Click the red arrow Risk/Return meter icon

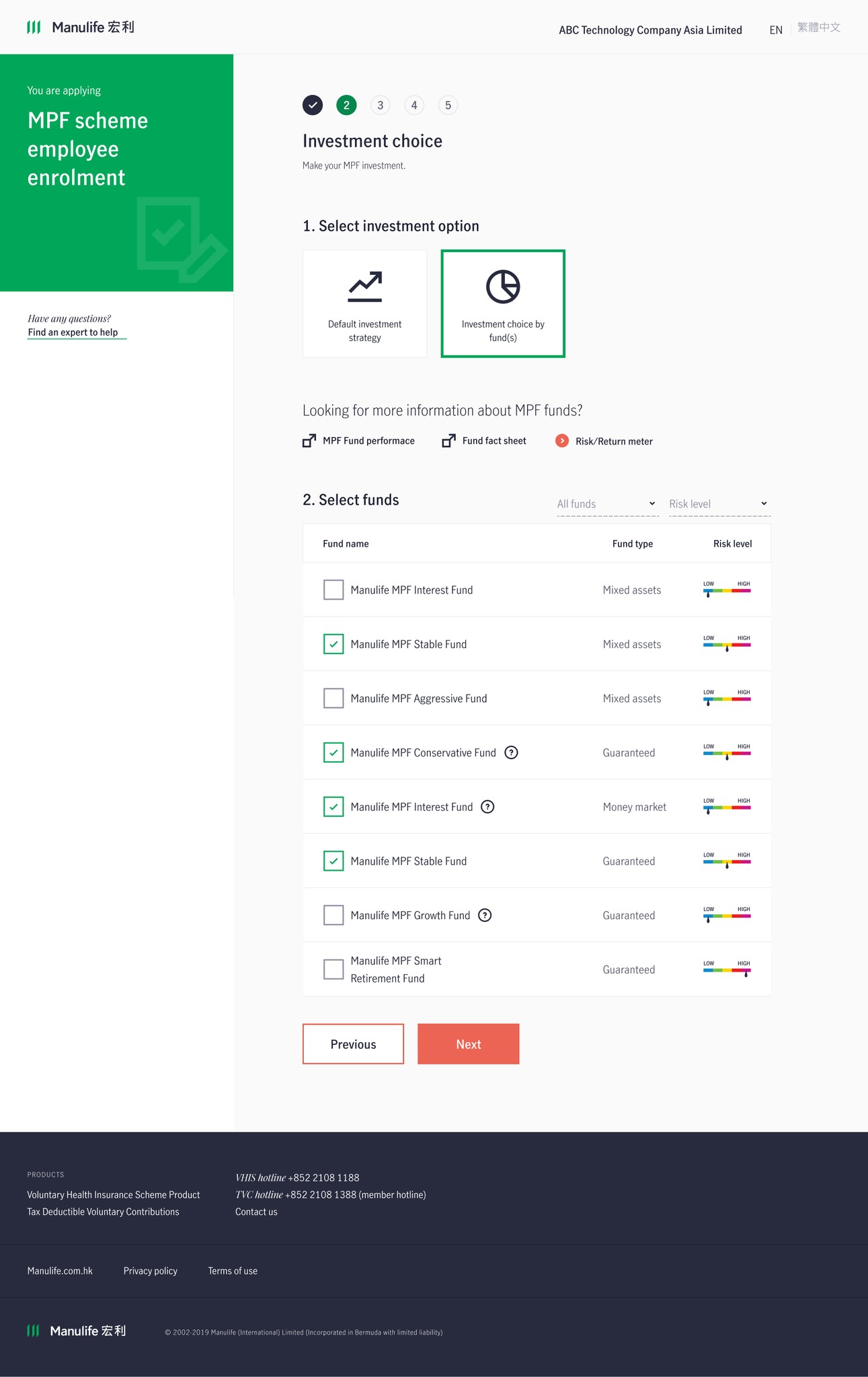562,440
